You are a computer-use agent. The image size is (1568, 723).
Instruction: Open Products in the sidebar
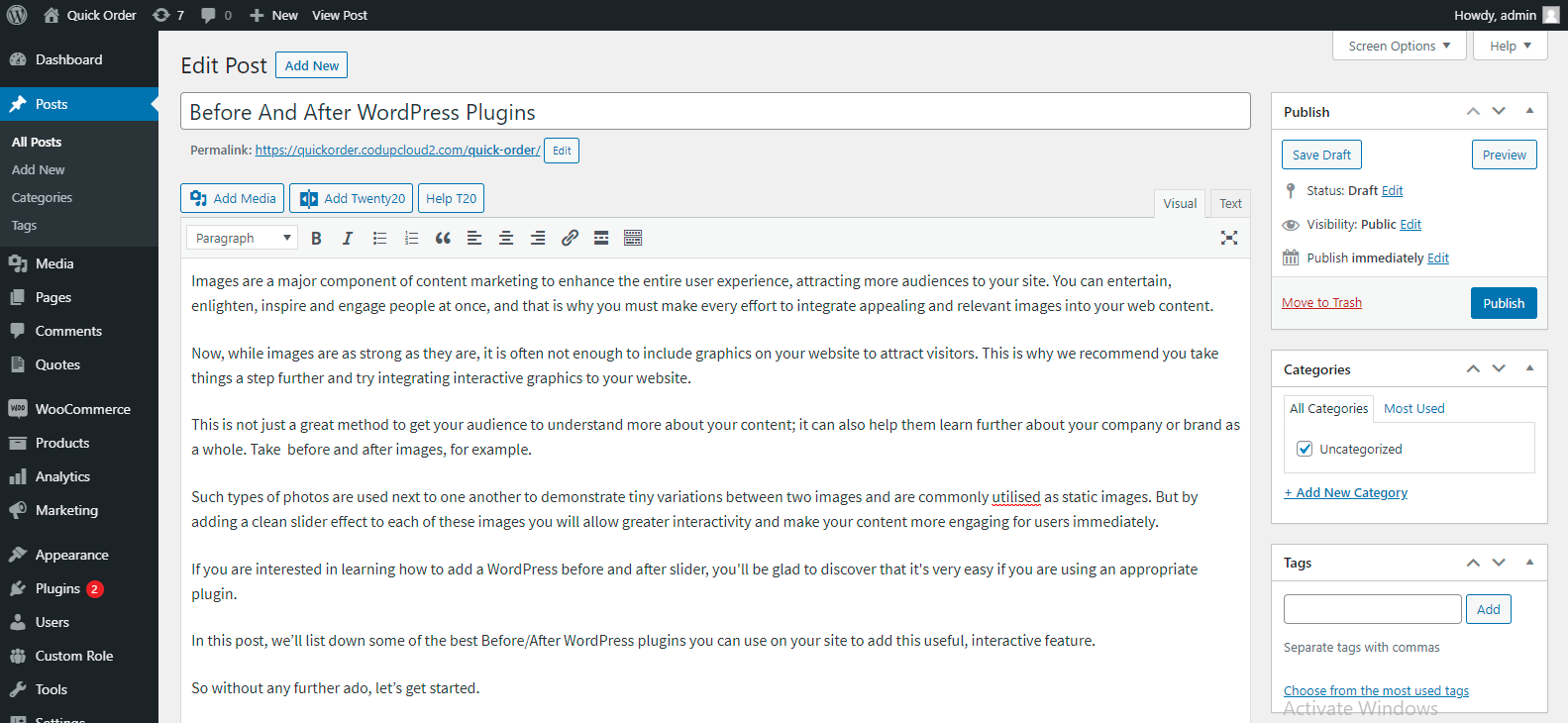[79, 443]
